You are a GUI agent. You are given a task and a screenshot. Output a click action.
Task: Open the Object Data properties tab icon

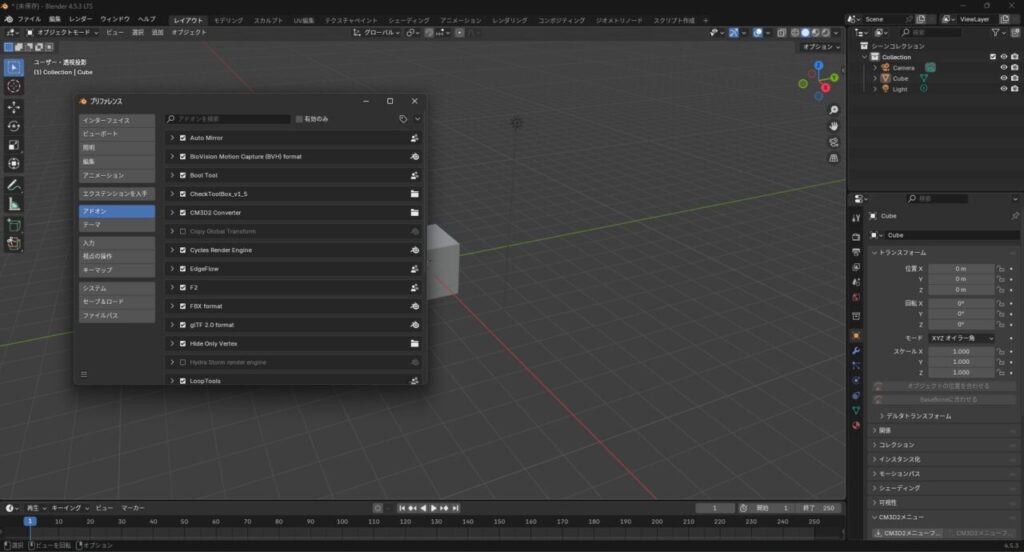click(856, 410)
